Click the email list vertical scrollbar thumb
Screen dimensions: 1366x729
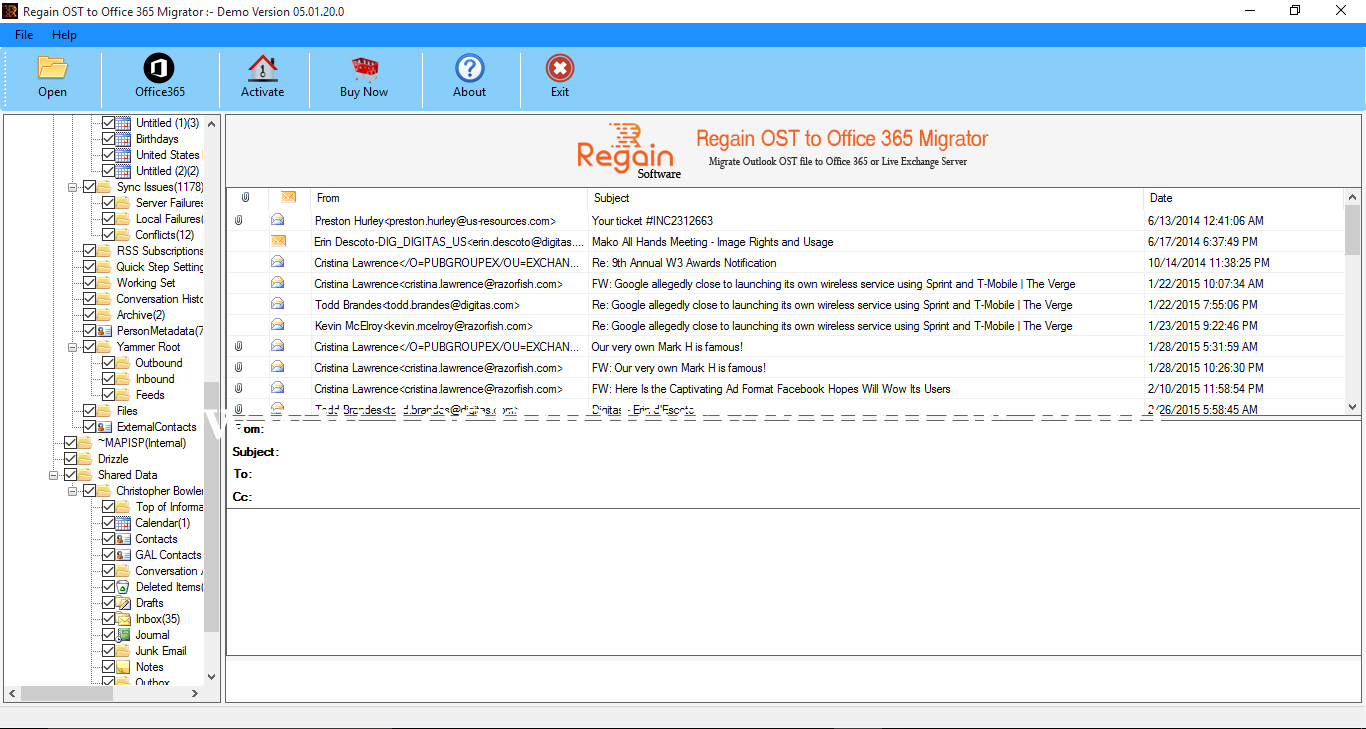[x=1352, y=231]
